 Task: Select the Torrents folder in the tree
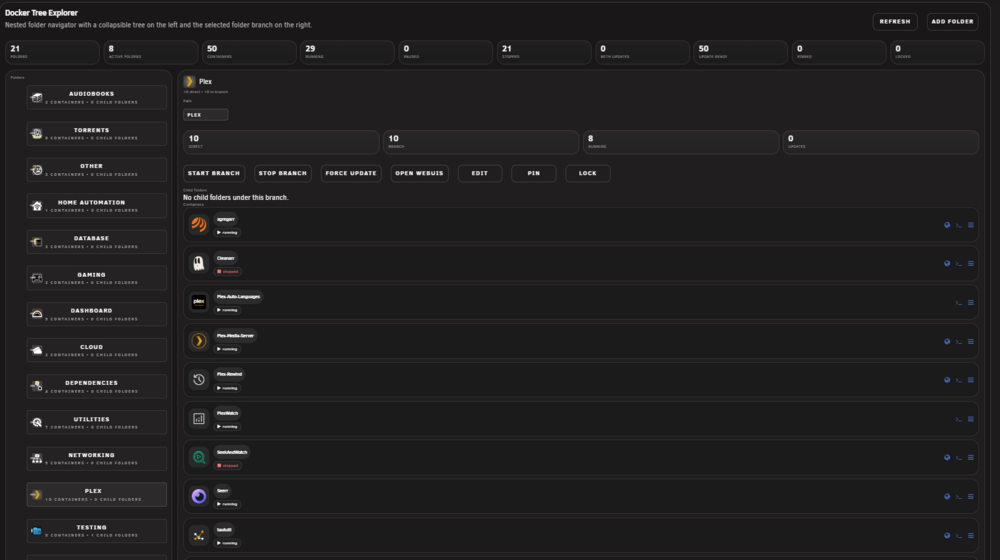coord(96,134)
